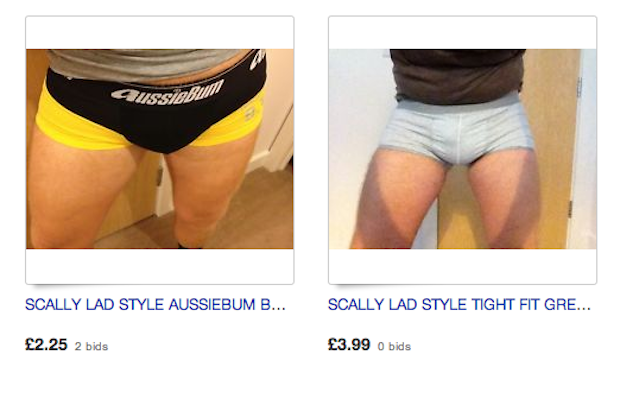
Task: Click the white frame above the AussieBum photo
Action: pyautogui.click(x=160, y=33)
